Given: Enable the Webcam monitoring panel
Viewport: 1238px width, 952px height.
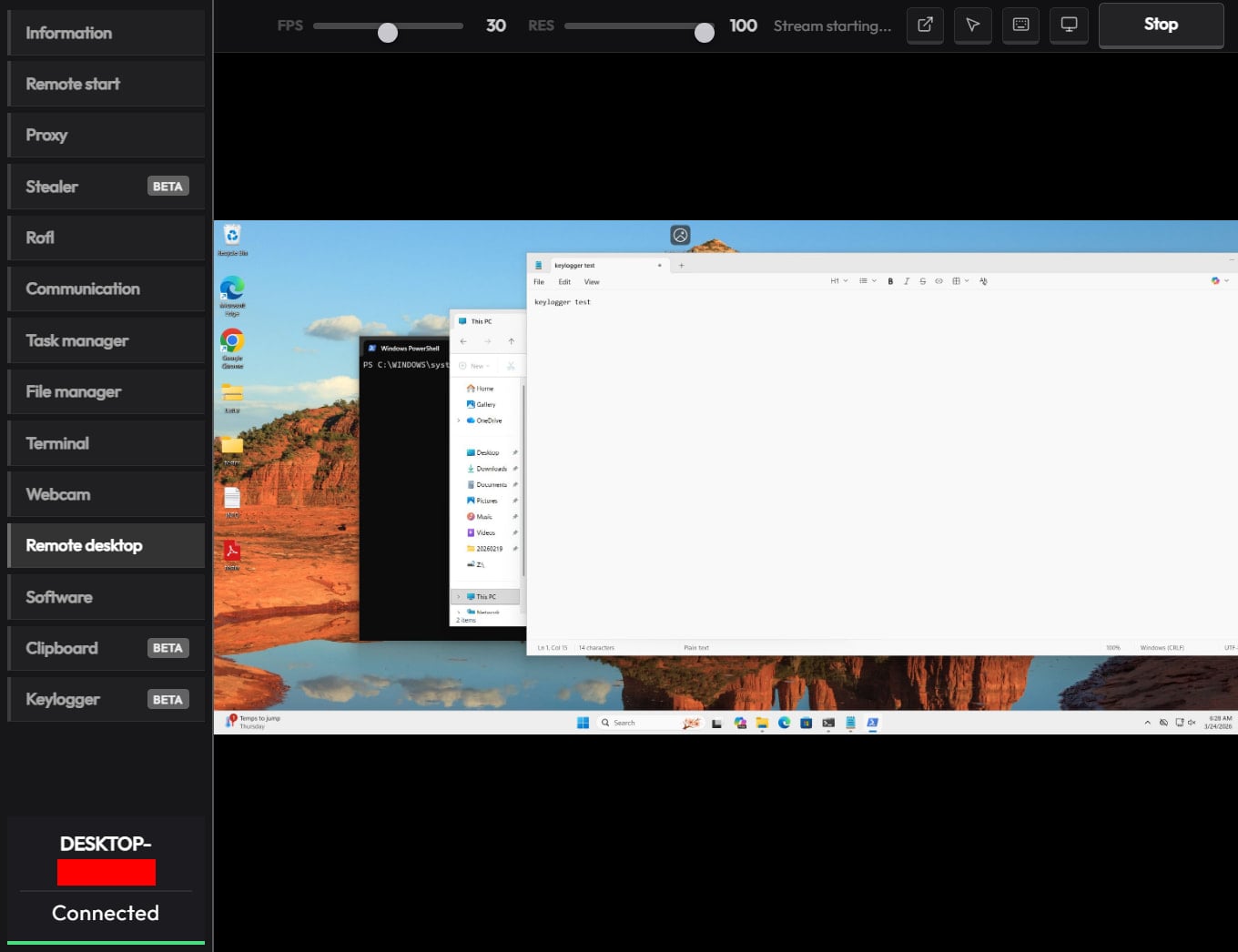Looking at the screenshot, I should point(106,494).
